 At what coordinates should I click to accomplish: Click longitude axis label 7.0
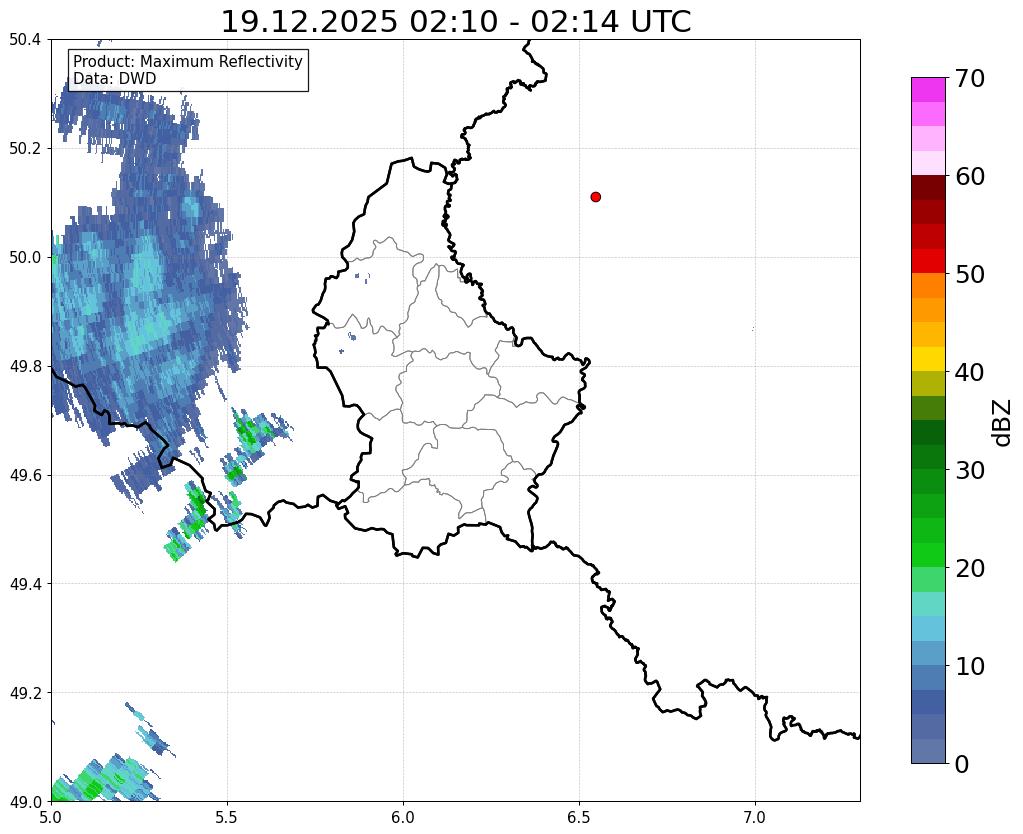coord(756,817)
